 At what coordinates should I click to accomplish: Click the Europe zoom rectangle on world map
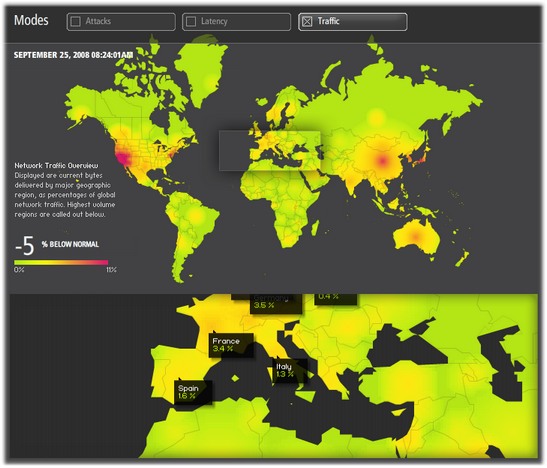[270, 151]
